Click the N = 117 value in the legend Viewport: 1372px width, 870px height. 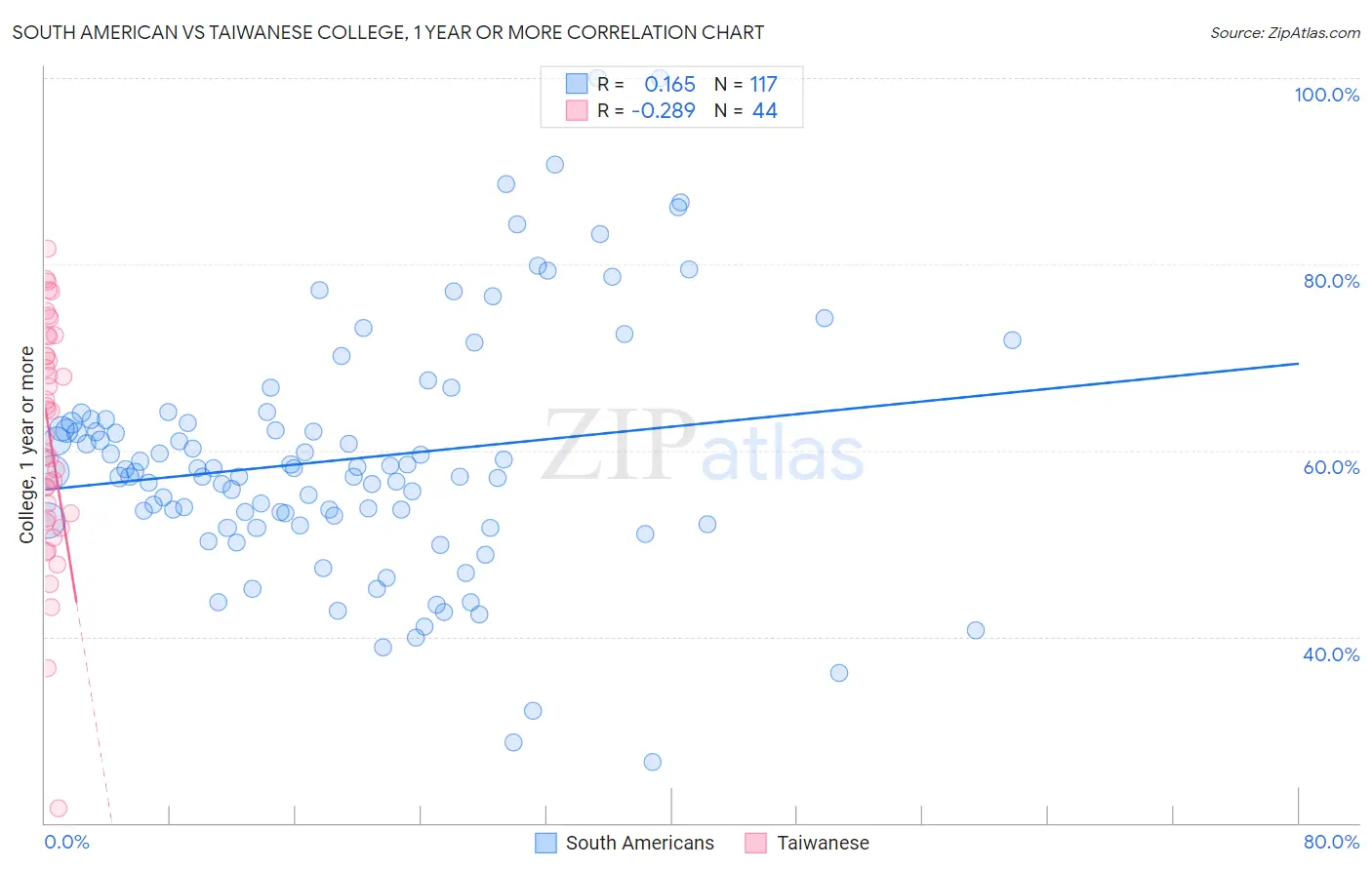746,84
